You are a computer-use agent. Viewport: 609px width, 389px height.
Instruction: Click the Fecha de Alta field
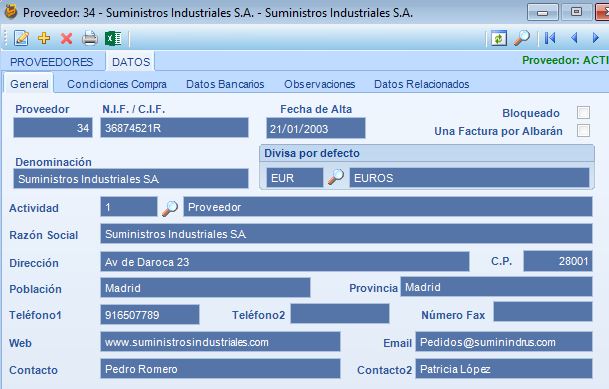(x=316, y=128)
